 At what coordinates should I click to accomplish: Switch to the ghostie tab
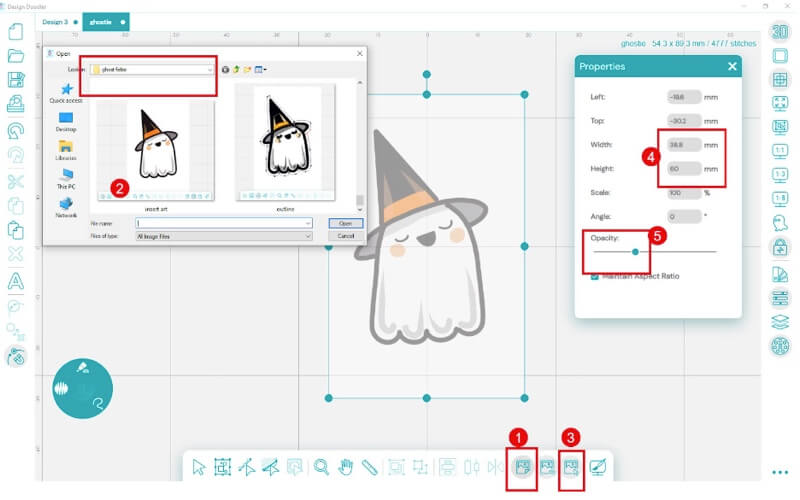click(x=106, y=22)
